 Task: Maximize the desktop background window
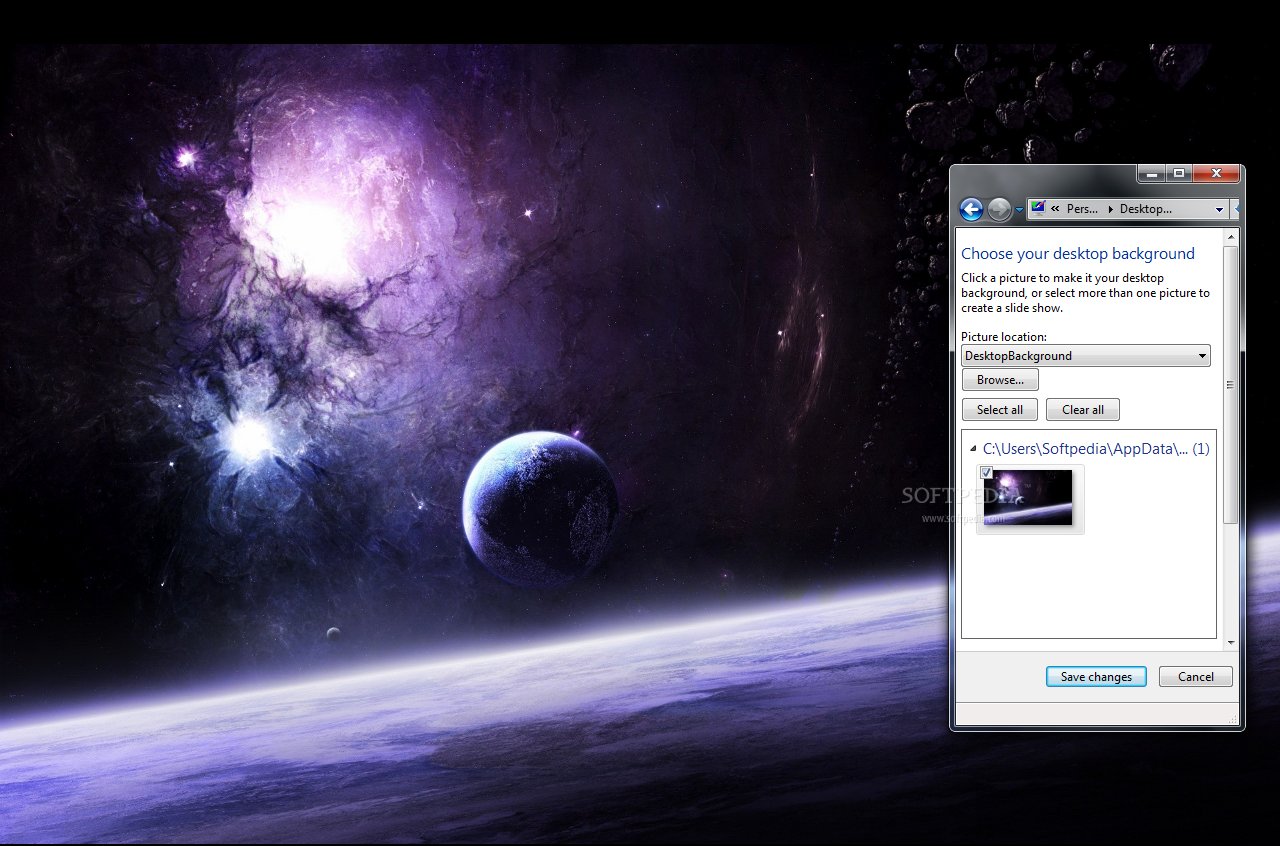coord(1178,173)
